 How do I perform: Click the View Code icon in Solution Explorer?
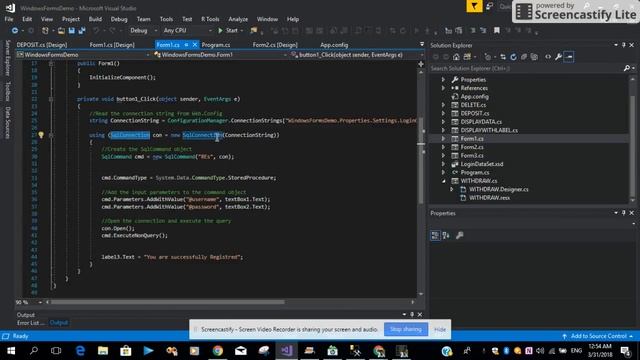point(548,57)
